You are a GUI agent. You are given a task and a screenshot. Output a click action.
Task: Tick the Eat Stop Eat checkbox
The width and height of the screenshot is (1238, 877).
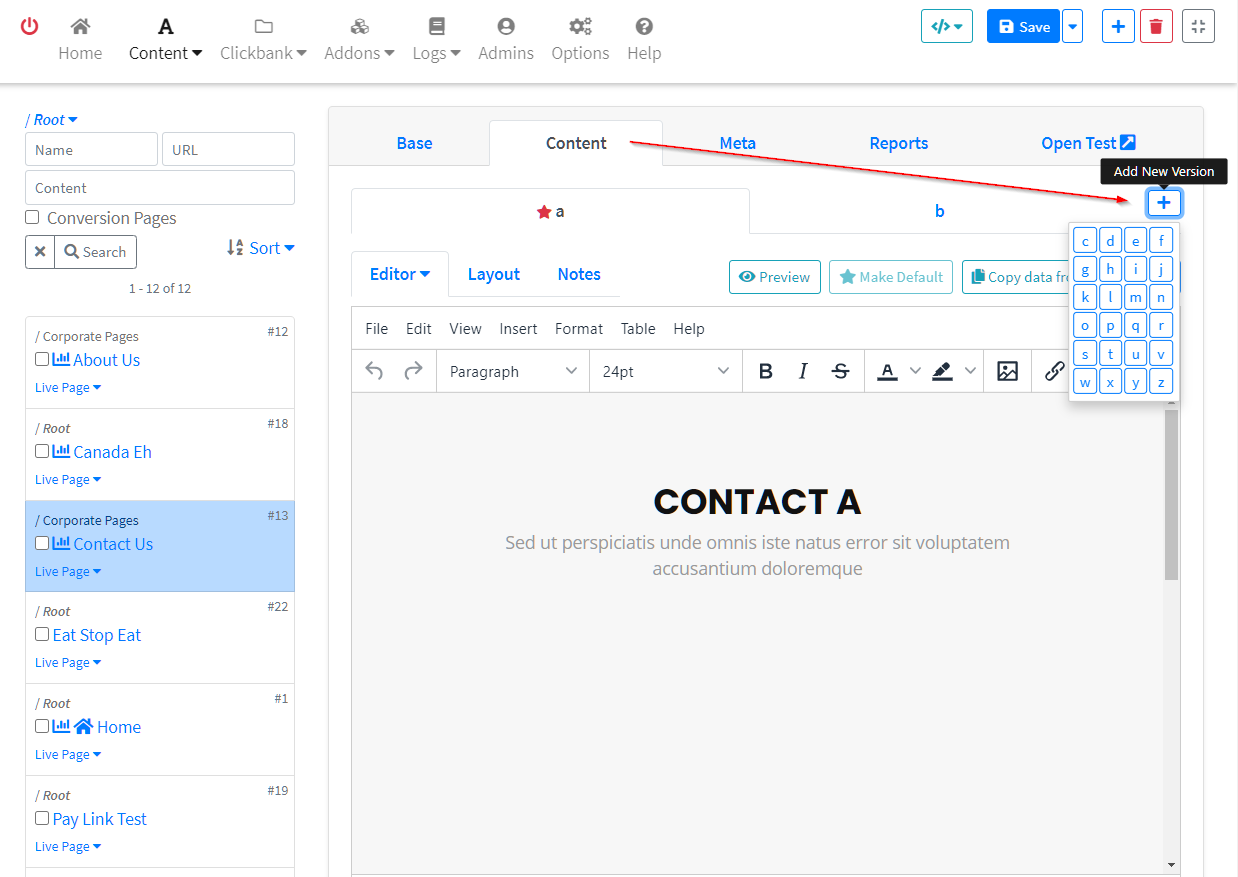click(x=42, y=634)
